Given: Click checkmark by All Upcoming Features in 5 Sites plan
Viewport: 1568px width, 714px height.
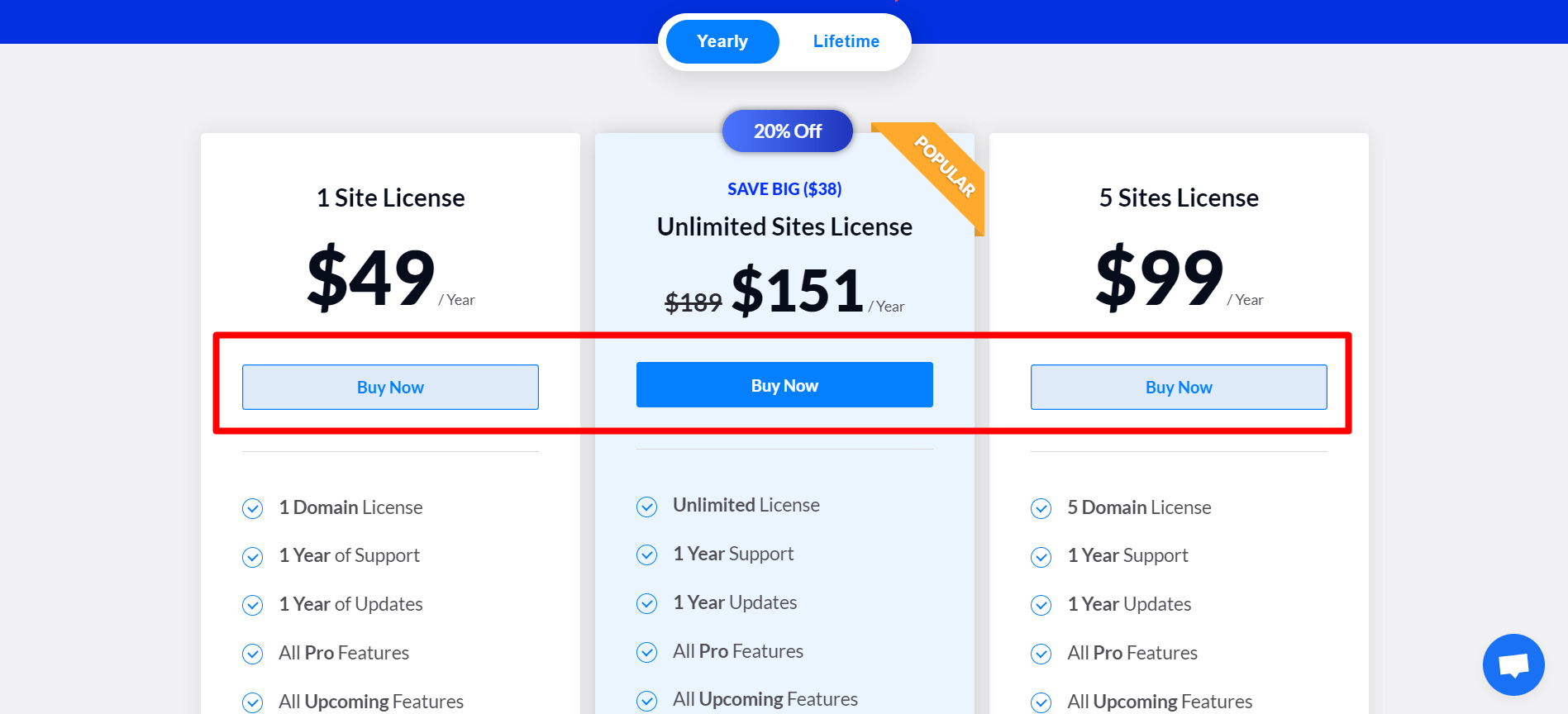Looking at the screenshot, I should click(x=1041, y=702).
